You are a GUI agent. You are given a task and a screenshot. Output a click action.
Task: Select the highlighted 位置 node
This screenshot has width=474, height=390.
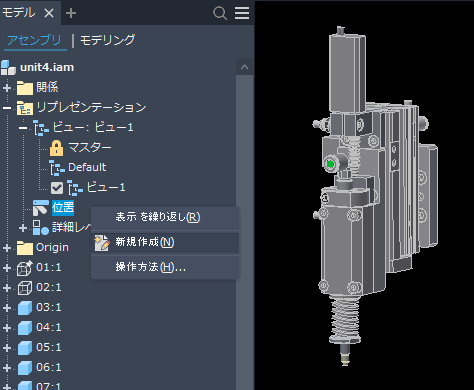63,207
